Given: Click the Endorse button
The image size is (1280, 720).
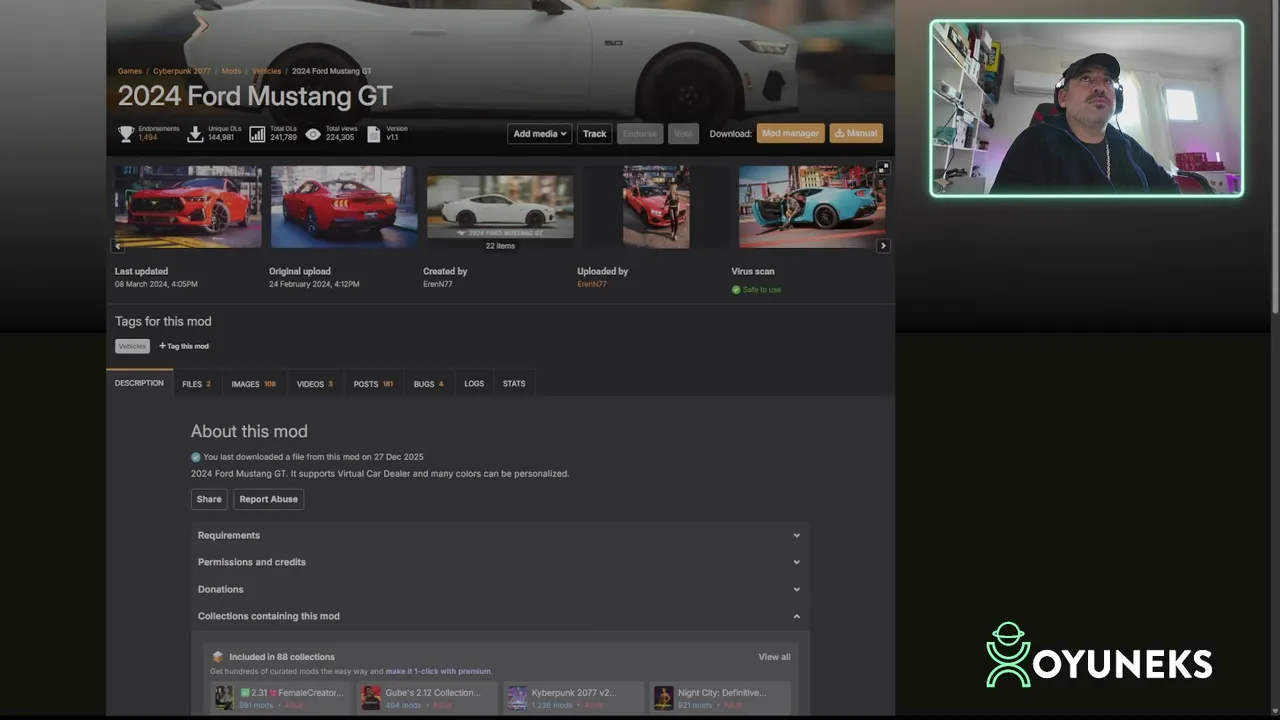Looking at the screenshot, I should (x=640, y=133).
